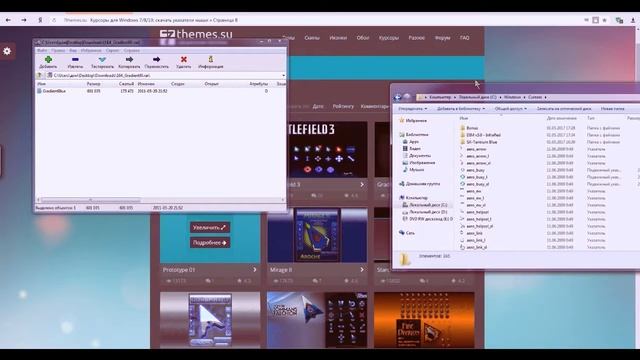Click the Переместить (Move) arrow icon
640x360 pixels.
tap(156, 60)
